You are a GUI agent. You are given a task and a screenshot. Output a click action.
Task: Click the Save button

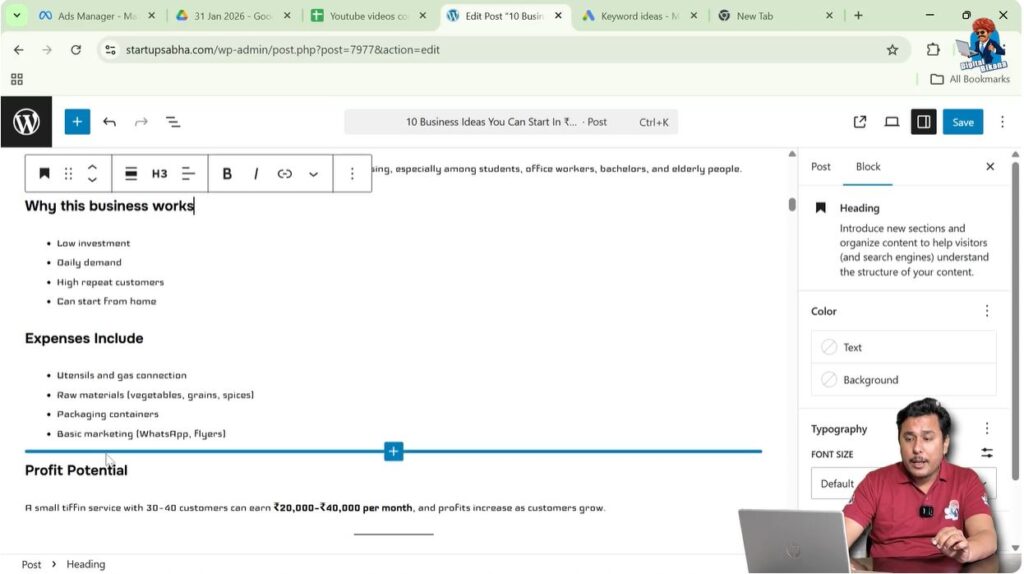[x=962, y=122]
